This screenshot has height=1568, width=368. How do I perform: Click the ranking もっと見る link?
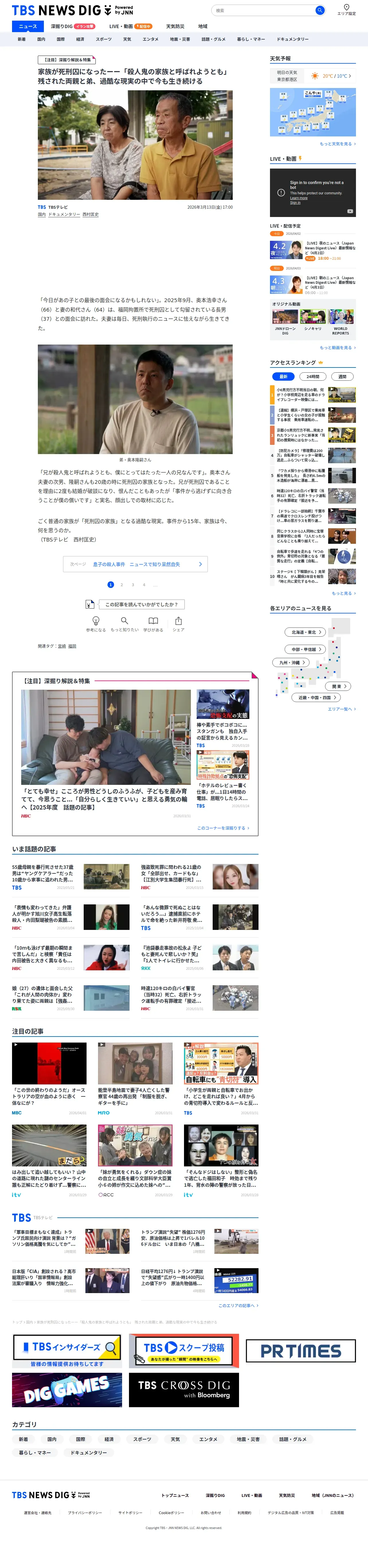344,593
